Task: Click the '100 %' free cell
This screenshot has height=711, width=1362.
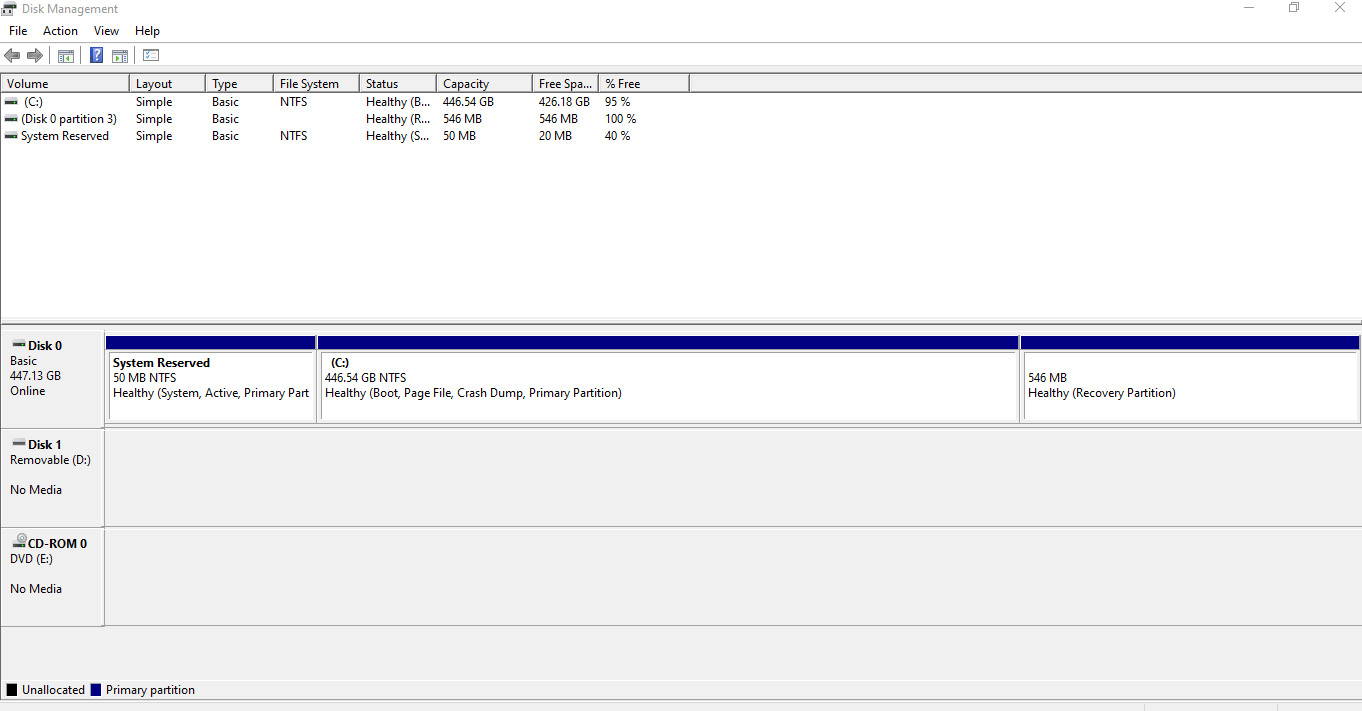Action: pos(621,119)
